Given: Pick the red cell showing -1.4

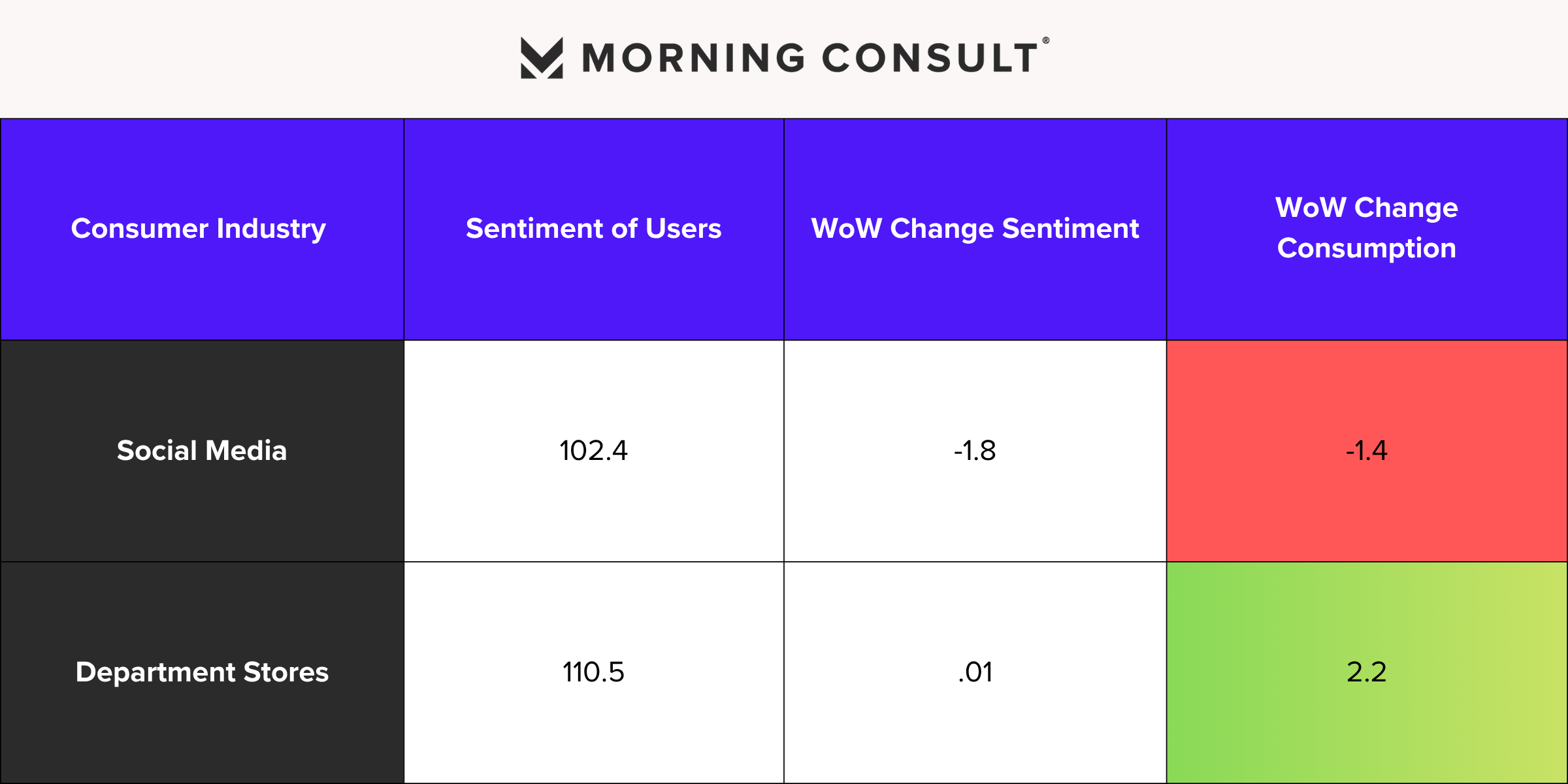Looking at the screenshot, I should coord(1366,451).
